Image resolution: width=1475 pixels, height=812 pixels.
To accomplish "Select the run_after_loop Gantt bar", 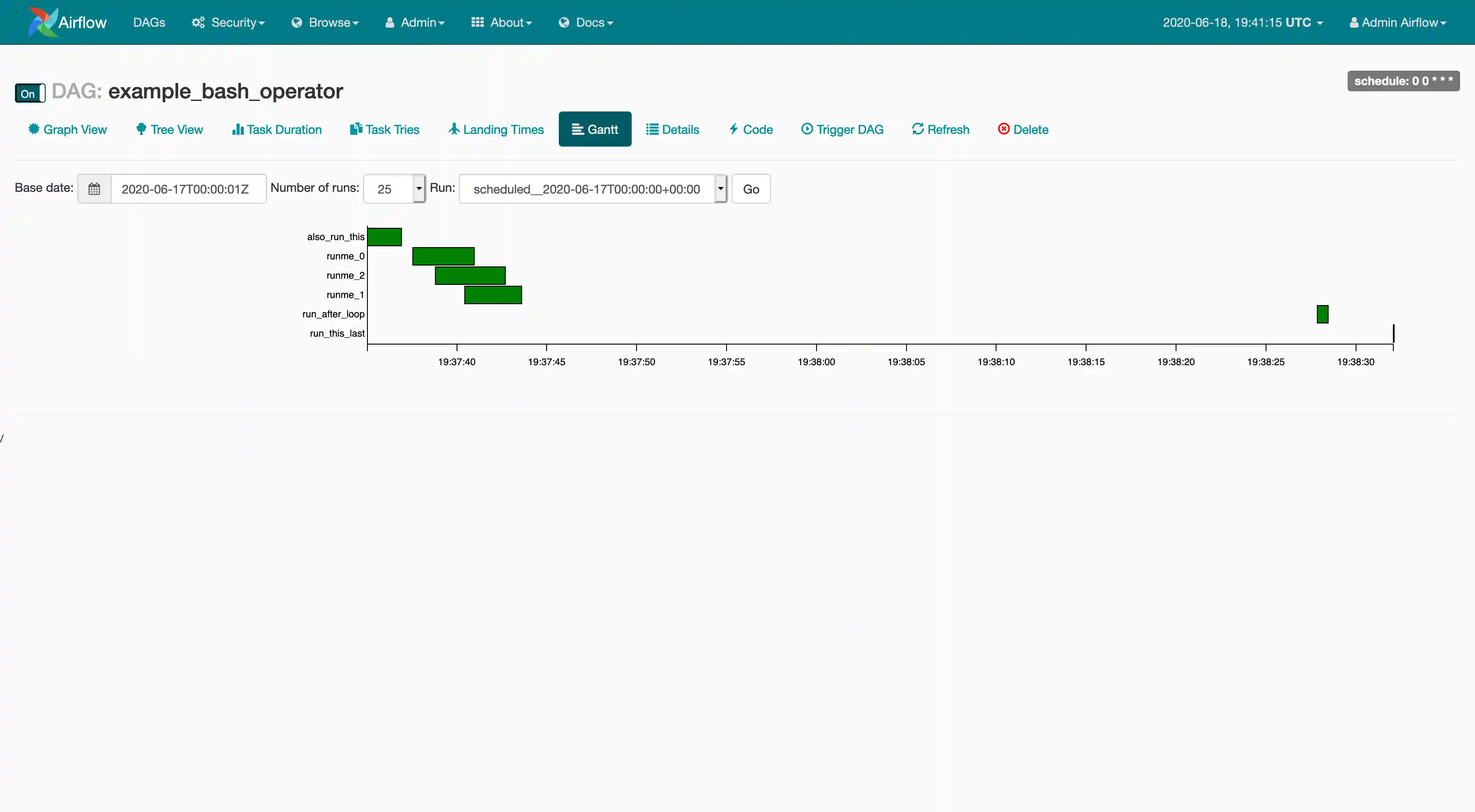I will pos(1322,314).
